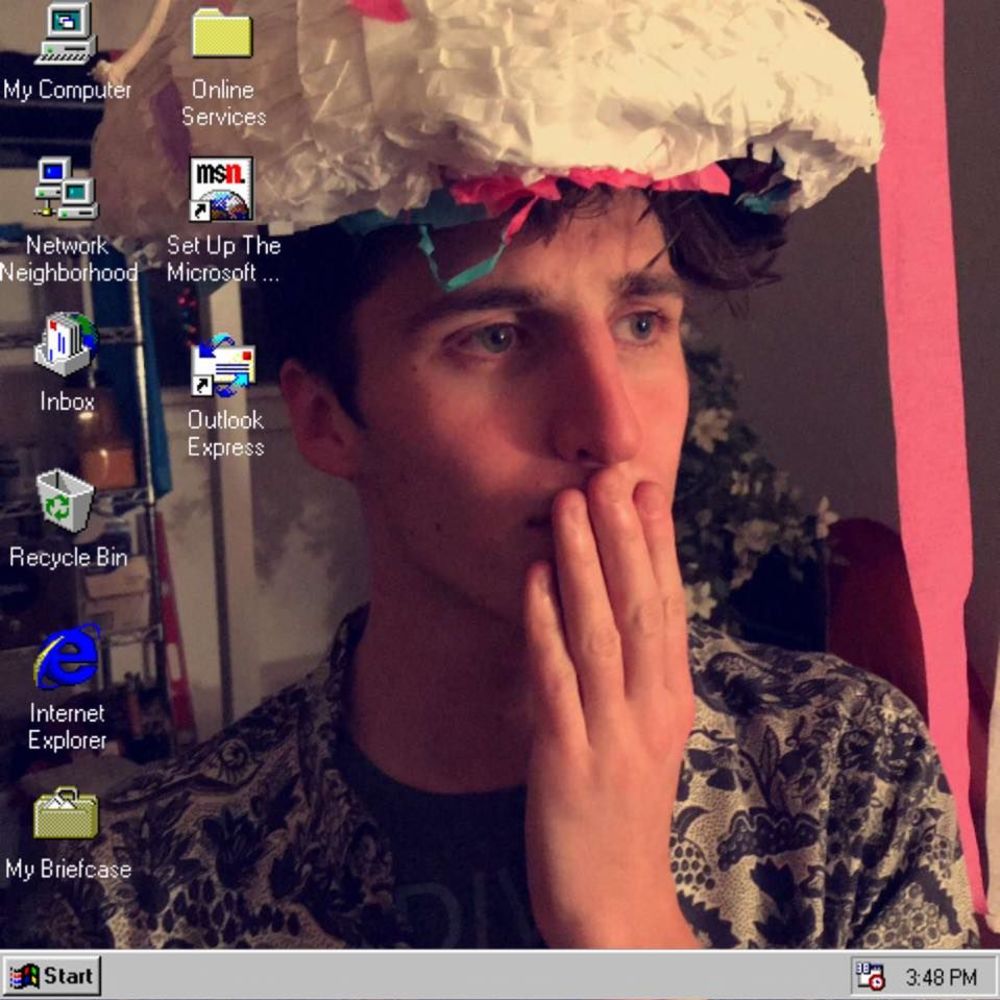Select the MSN setup shortcut icon
The height and width of the screenshot is (1000, 1000).
pos(222,188)
